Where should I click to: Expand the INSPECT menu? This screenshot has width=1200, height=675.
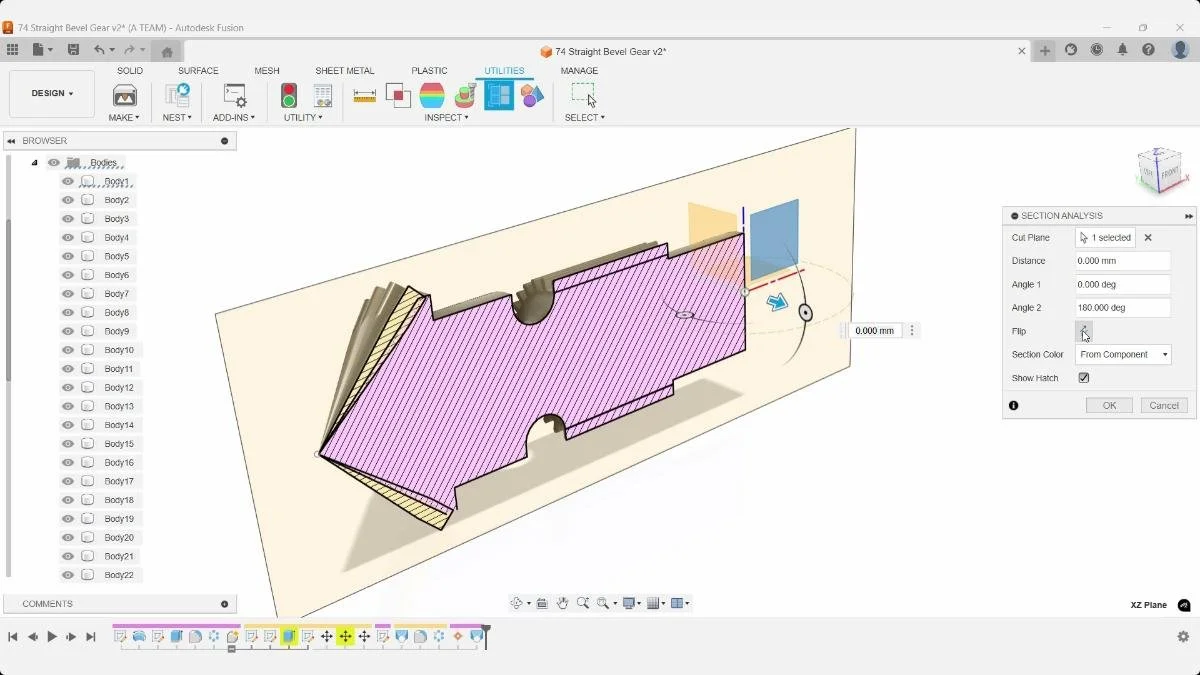coord(446,118)
